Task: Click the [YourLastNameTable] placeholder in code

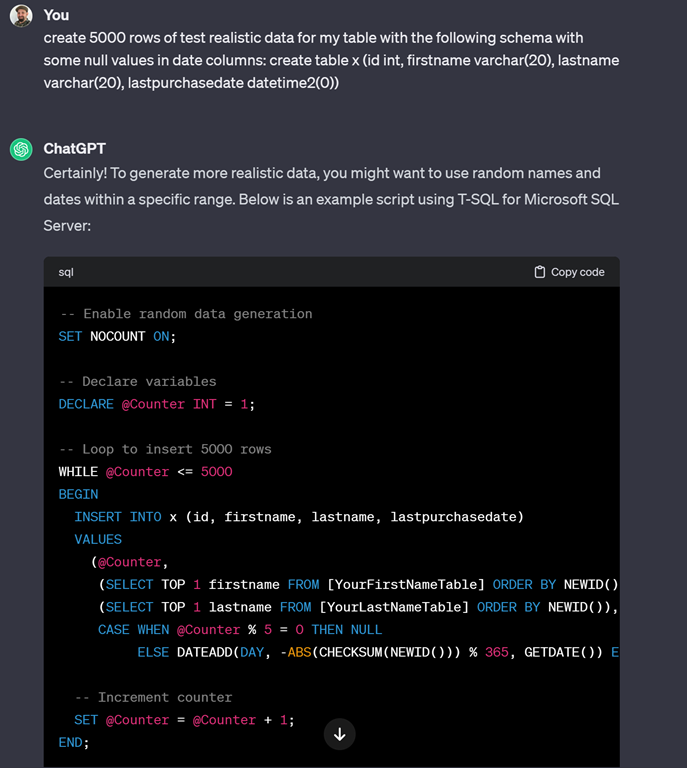Action: coord(395,607)
